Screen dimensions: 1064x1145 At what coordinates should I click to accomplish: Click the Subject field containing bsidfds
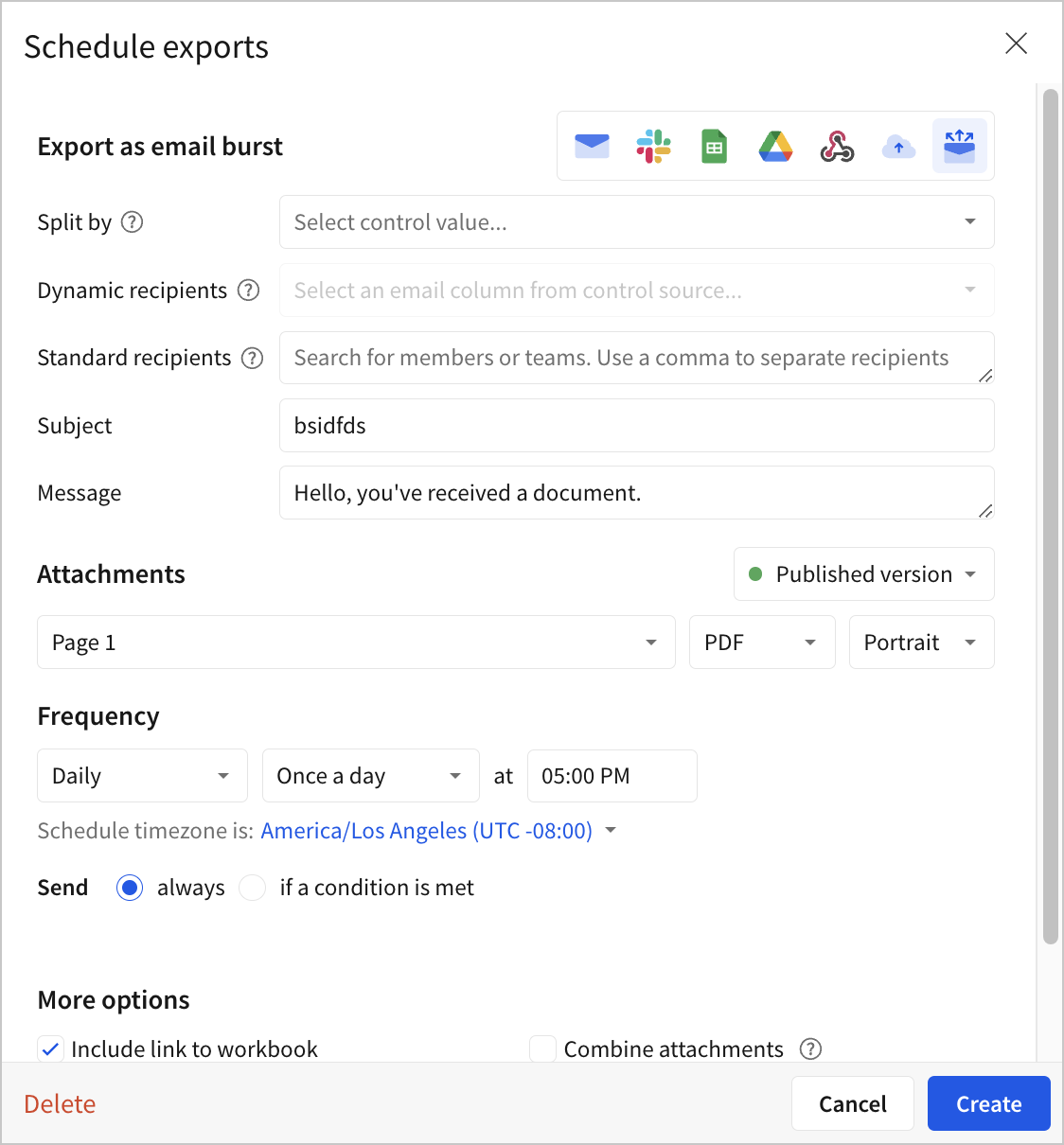click(x=637, y=426)
